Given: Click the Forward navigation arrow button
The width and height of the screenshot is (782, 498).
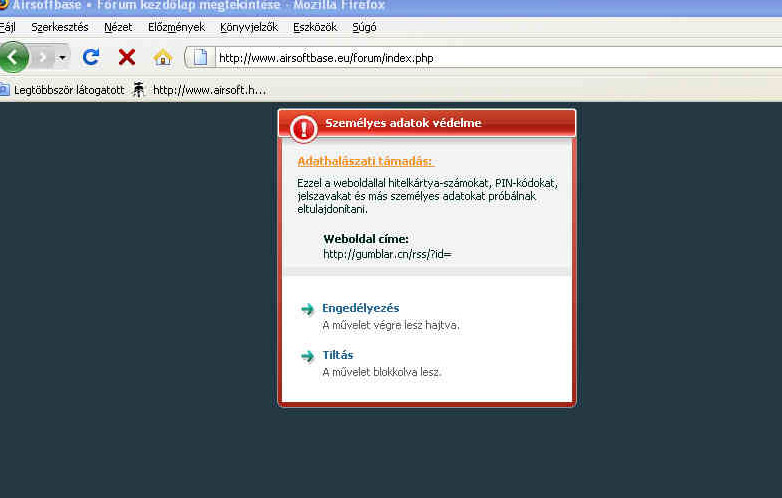Looking at the screenshot, I should pyautogui.click(x=43, y=57).
